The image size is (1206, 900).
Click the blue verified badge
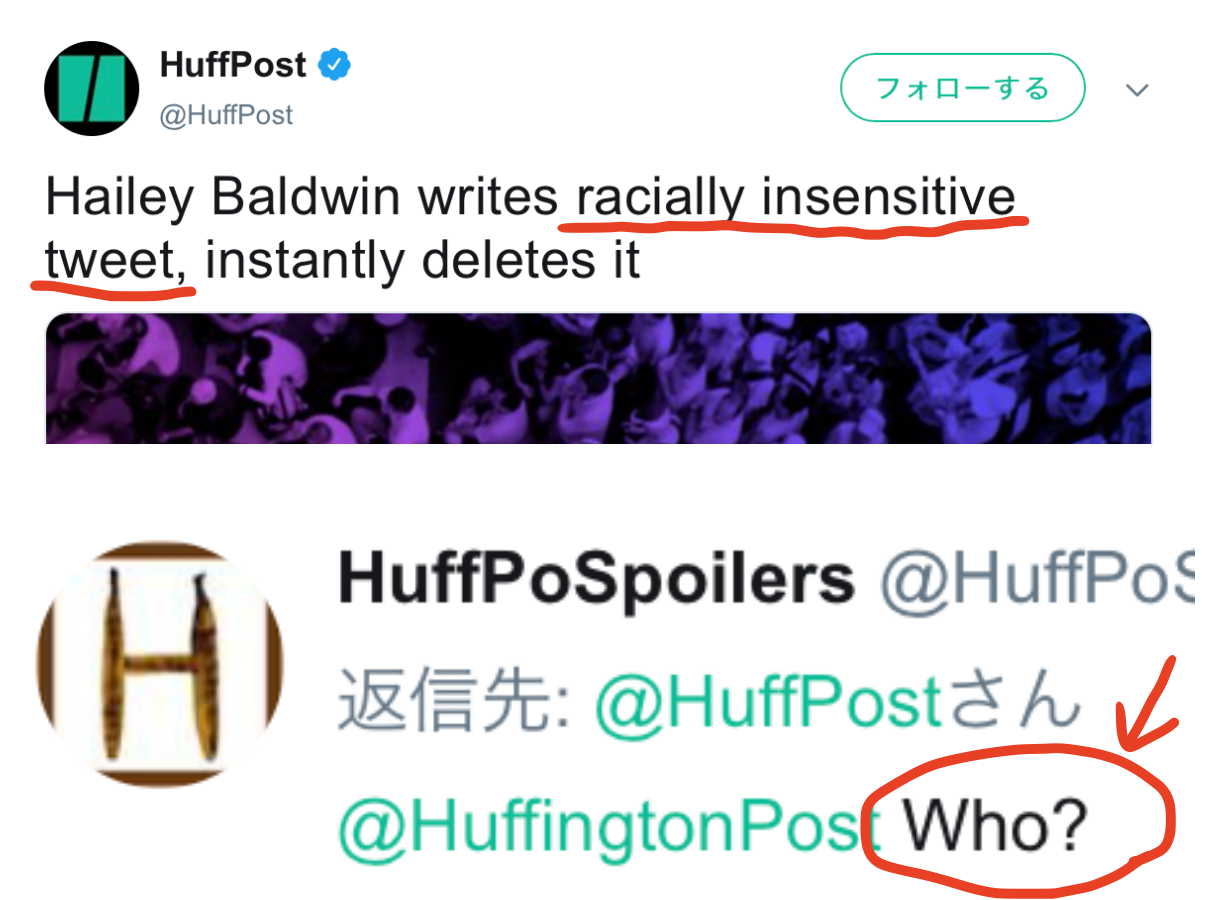tap(334, 66)
